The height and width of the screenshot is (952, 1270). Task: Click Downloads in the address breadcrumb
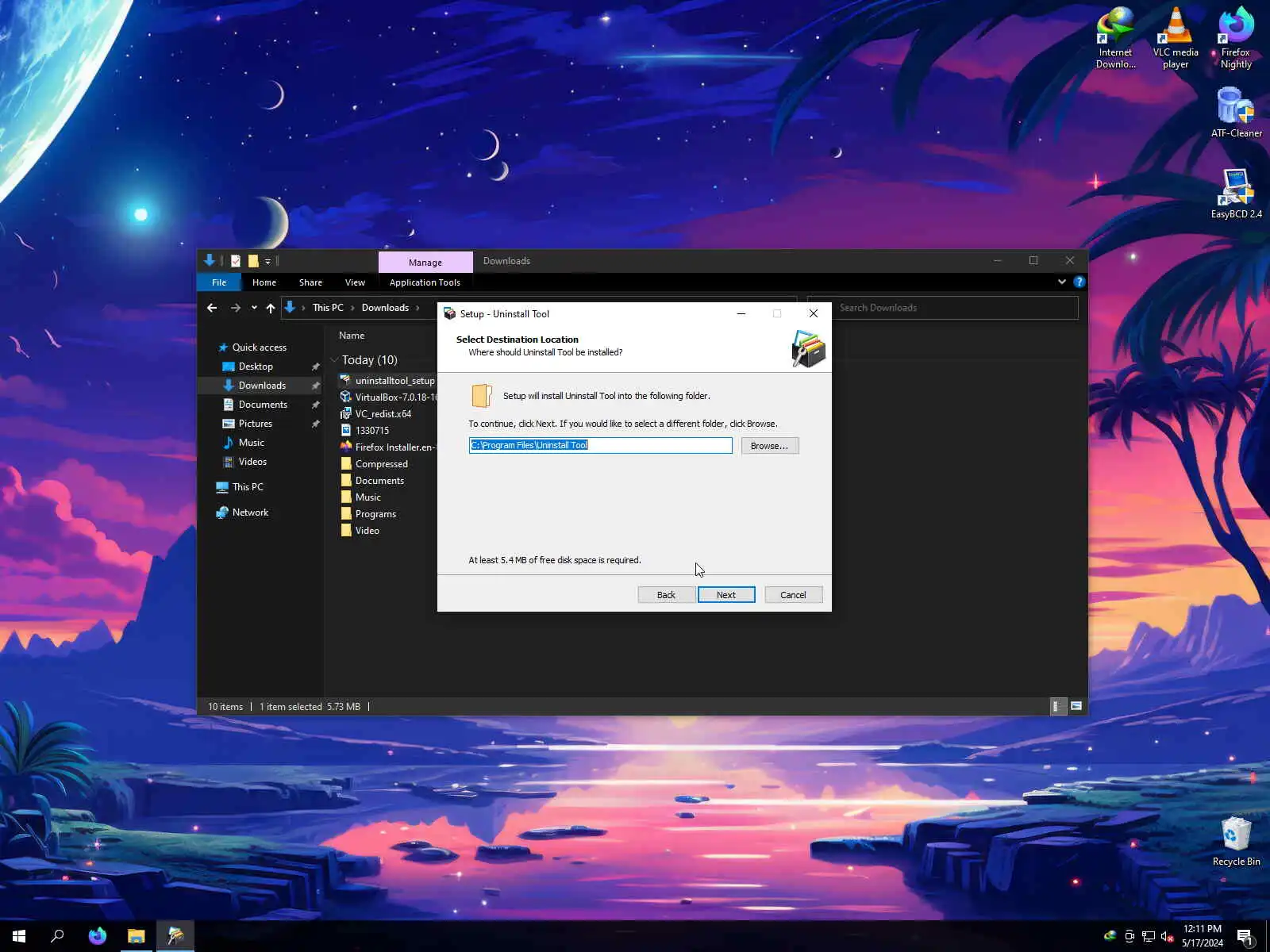point(385,308)
